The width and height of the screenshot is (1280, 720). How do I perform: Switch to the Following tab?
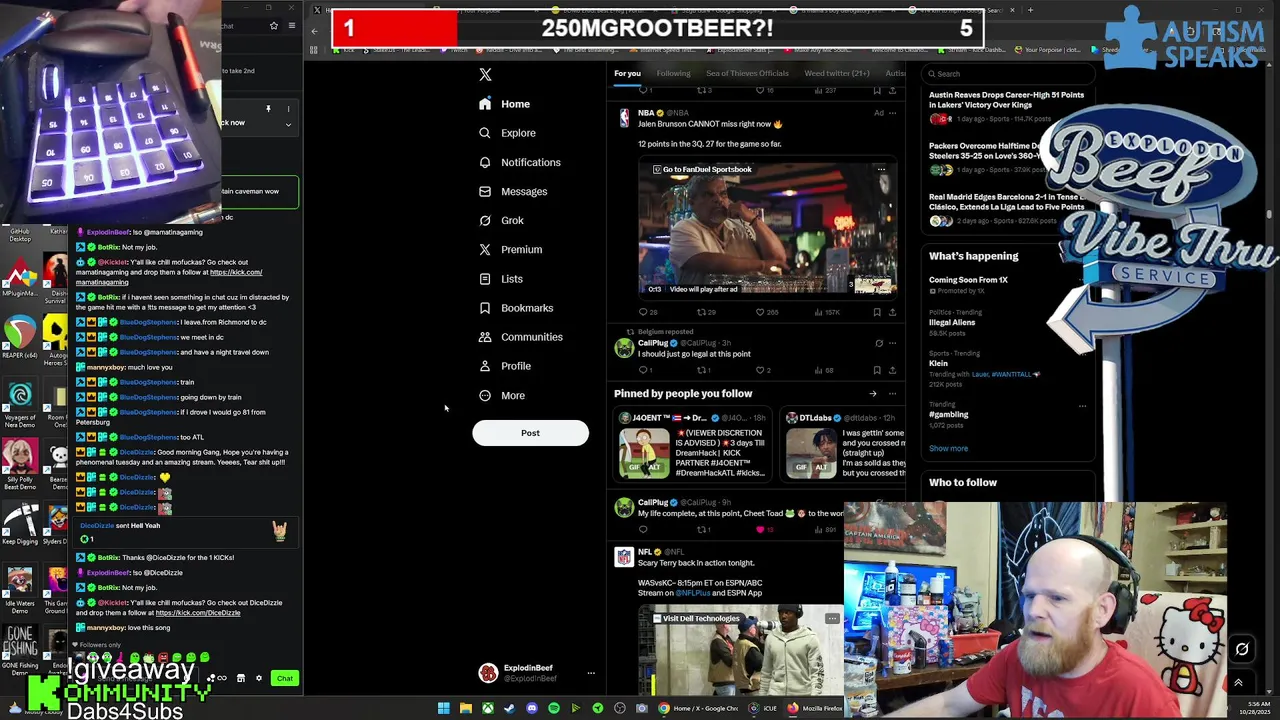673,73
